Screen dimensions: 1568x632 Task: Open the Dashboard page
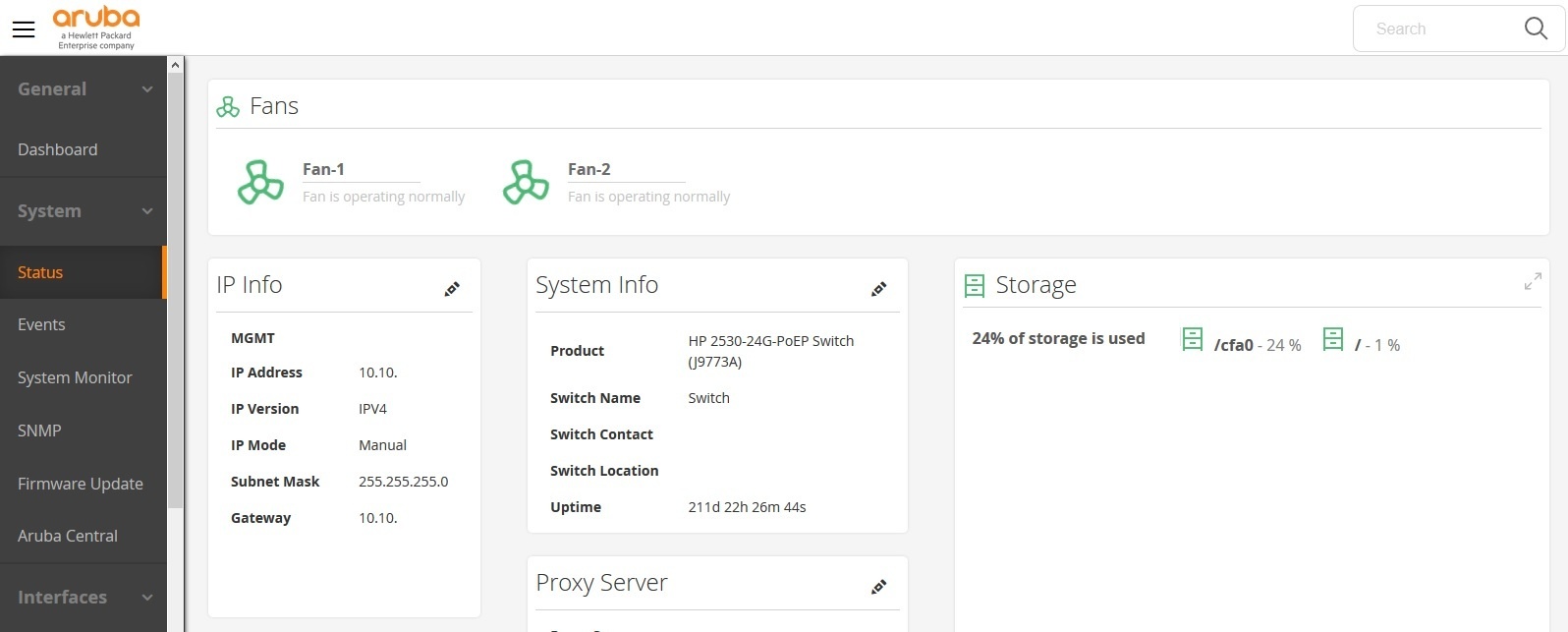pyautogui.click(x=58, y=149)
